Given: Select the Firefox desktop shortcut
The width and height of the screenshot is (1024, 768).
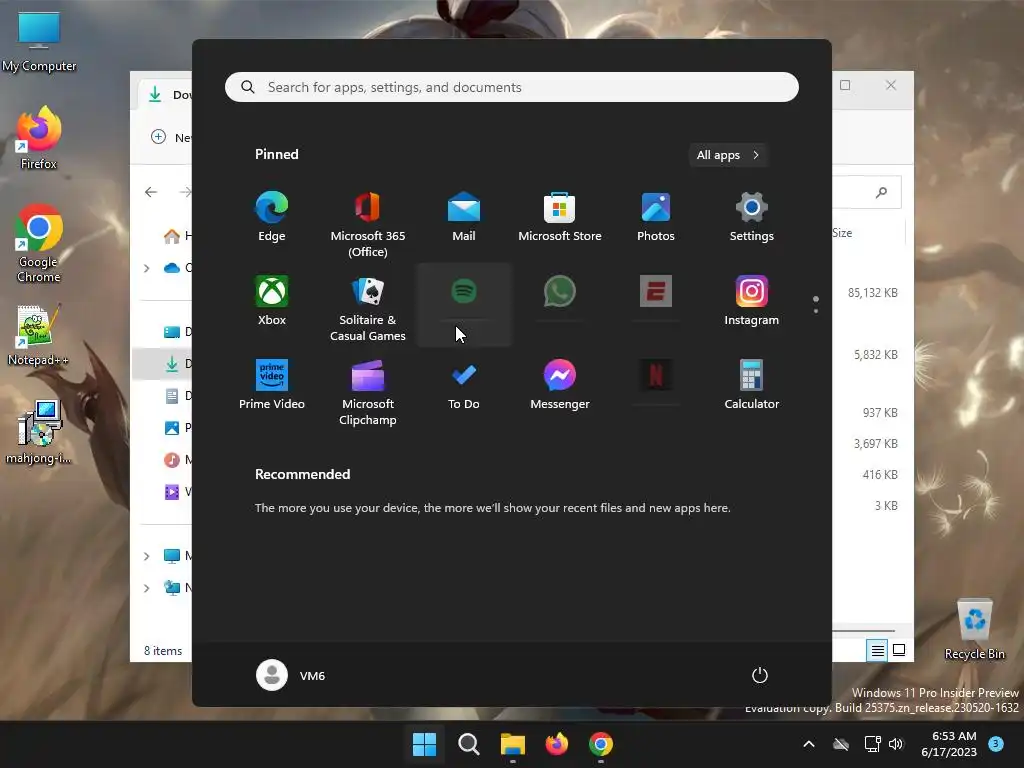Looking at the screenshot, I should point(39,138).
